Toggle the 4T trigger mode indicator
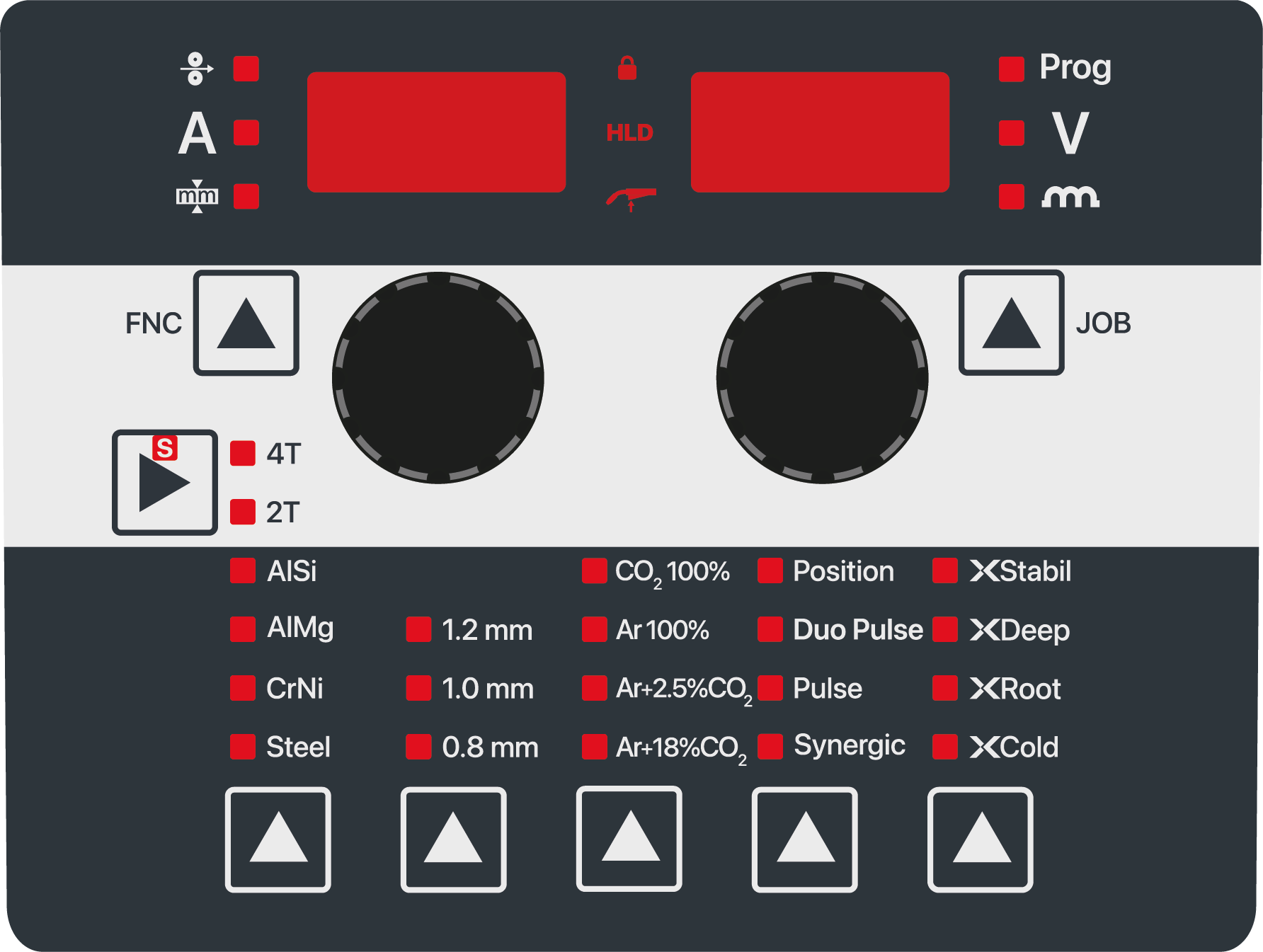This screenshot has height=952, width=1263. (x=243, y=453)
